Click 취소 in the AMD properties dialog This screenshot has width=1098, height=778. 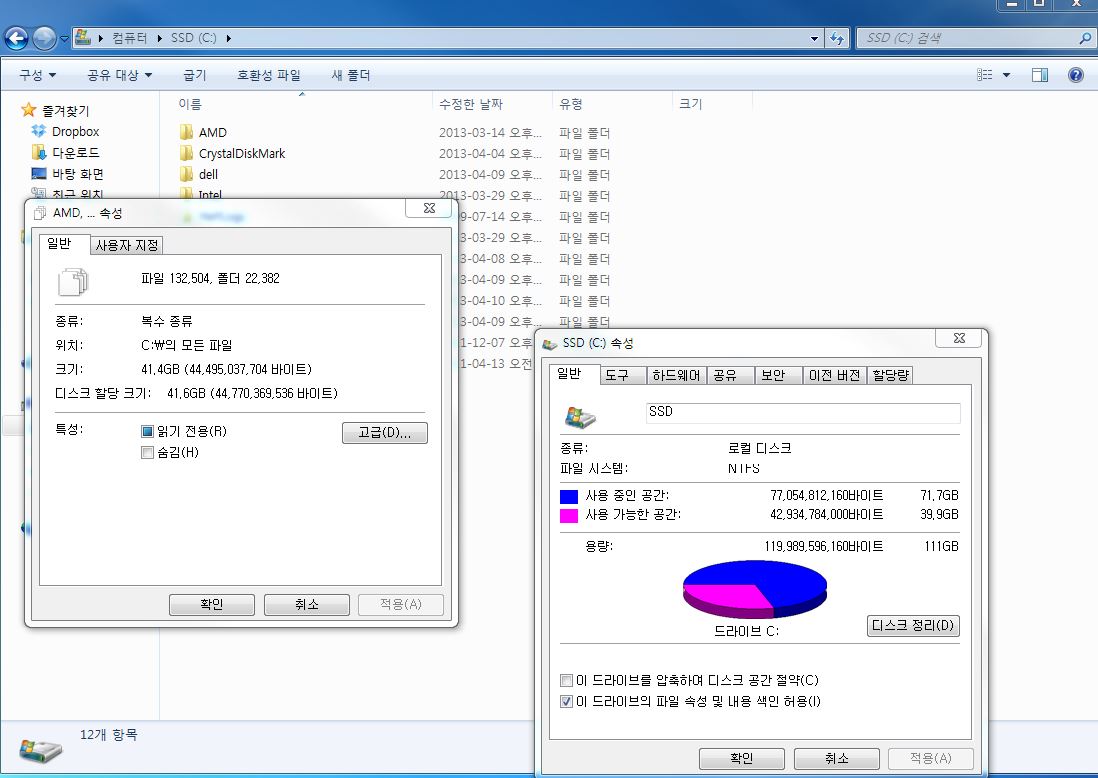(x=307, y=604)
